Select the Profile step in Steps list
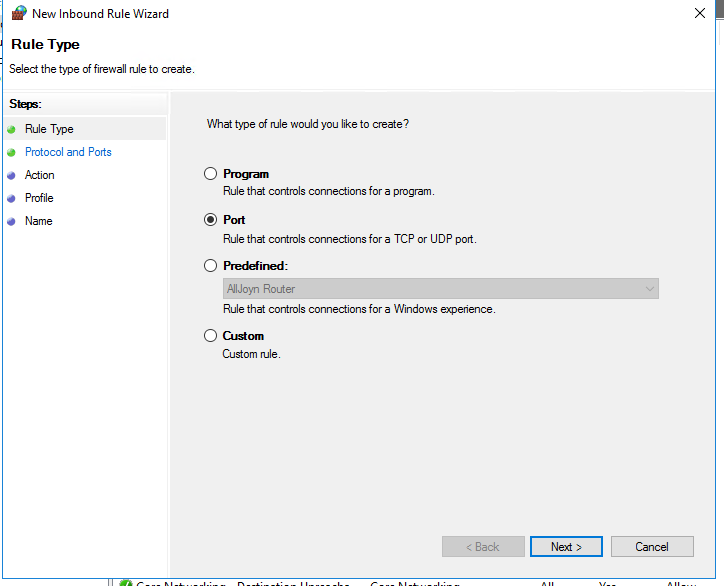The image size is (724, 586). 39,198
